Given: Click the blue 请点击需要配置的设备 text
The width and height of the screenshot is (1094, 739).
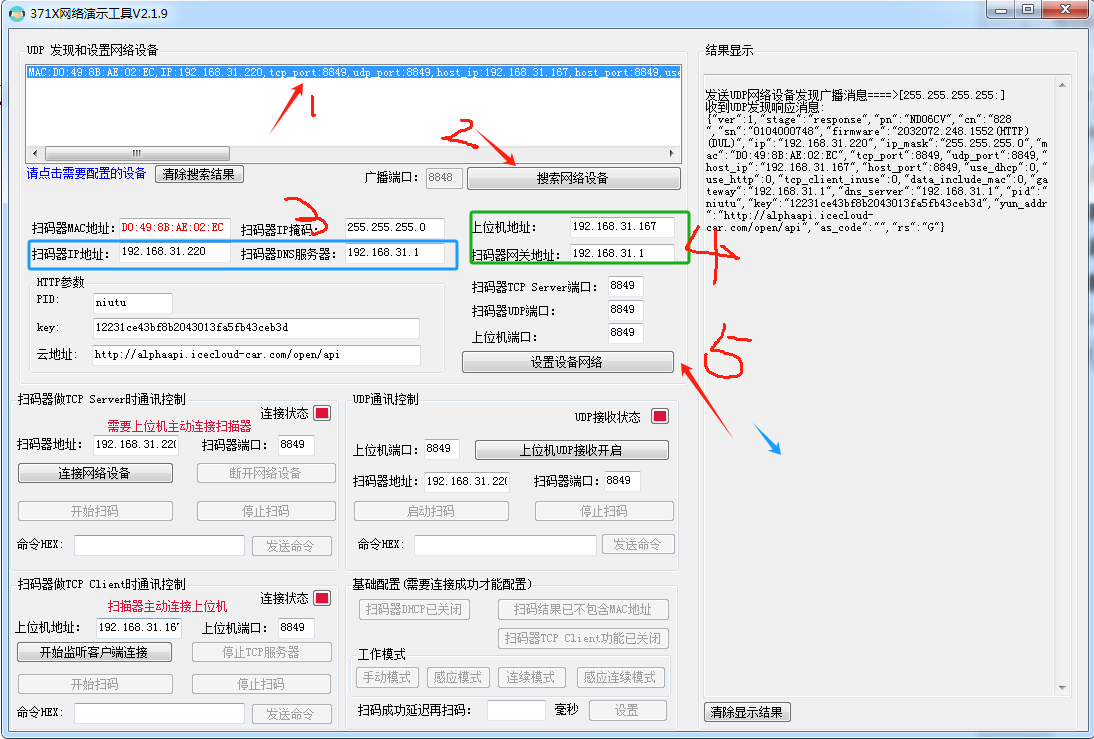Looking at the screenshot, I should coord(87,174).
